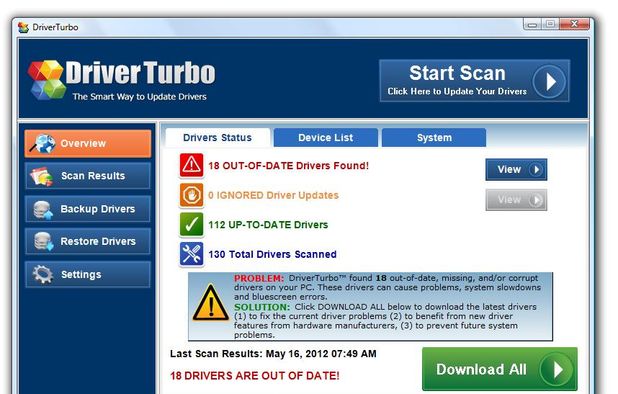The height and width of the screenshot is (394, 618).
Task: Switch to the System tab
Action: pos(434,138)
